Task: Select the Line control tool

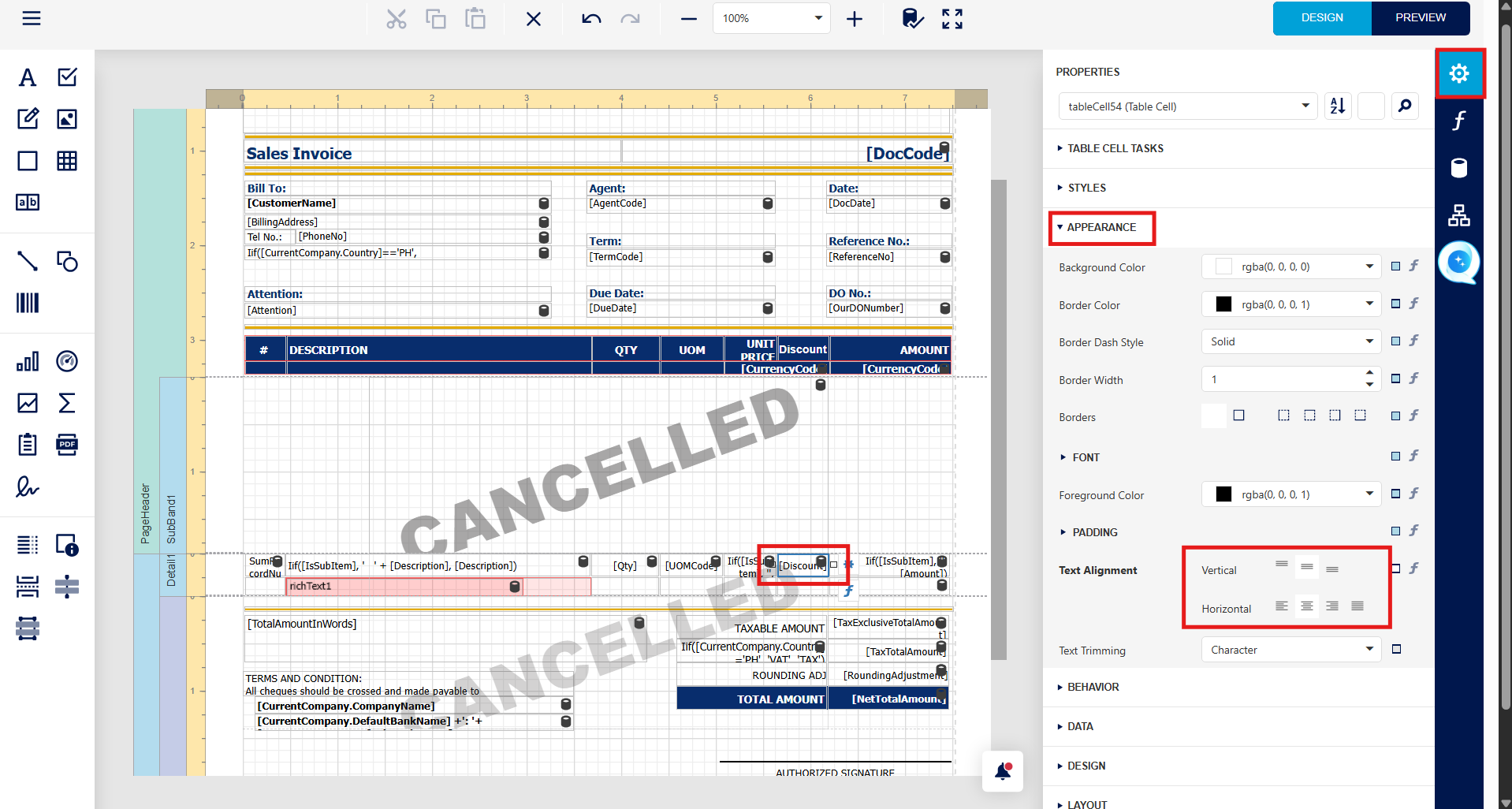Action: [x=28, y=261]
